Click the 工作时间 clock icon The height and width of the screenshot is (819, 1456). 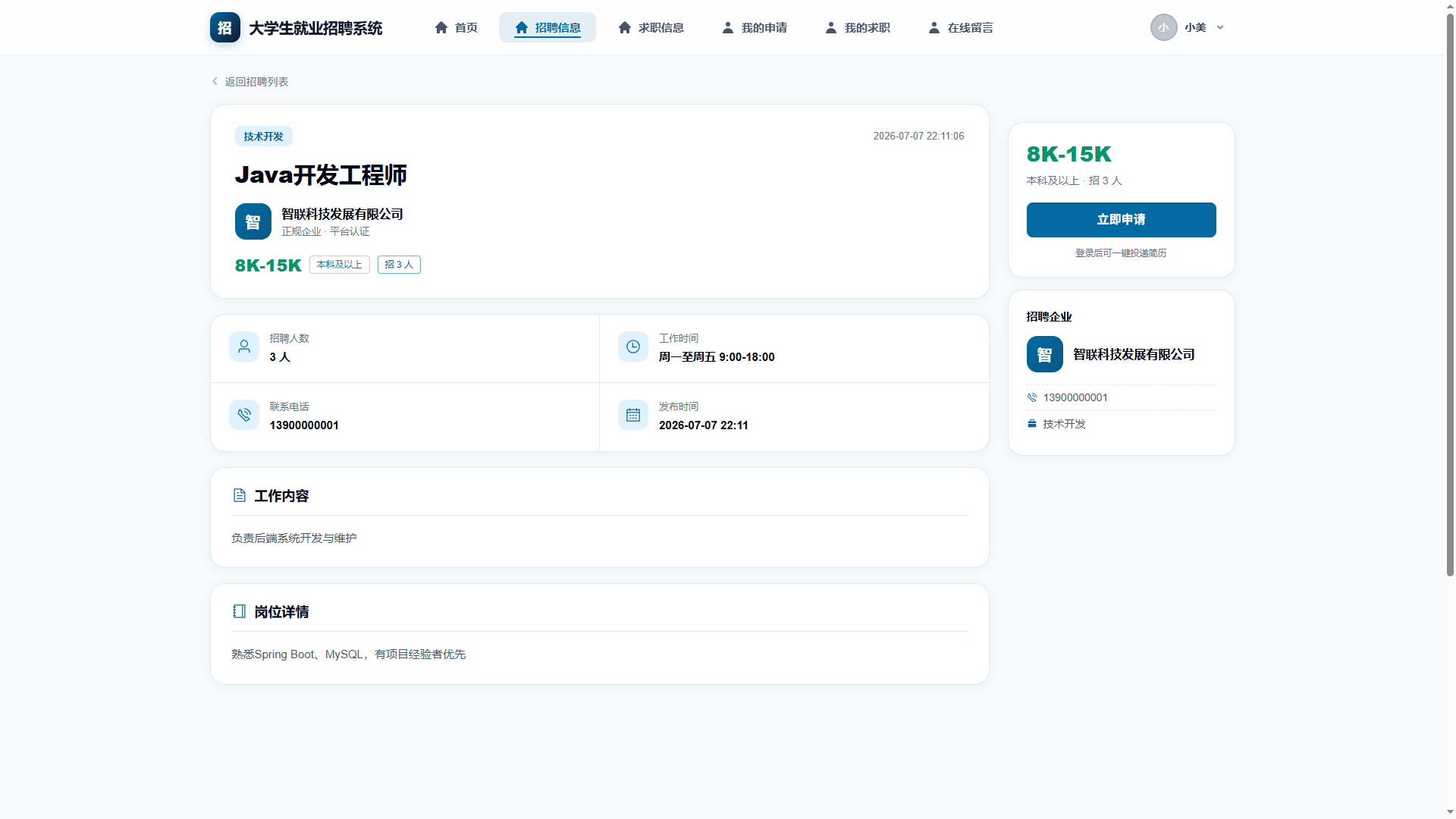pyautogui.click(x=633, y=347)
